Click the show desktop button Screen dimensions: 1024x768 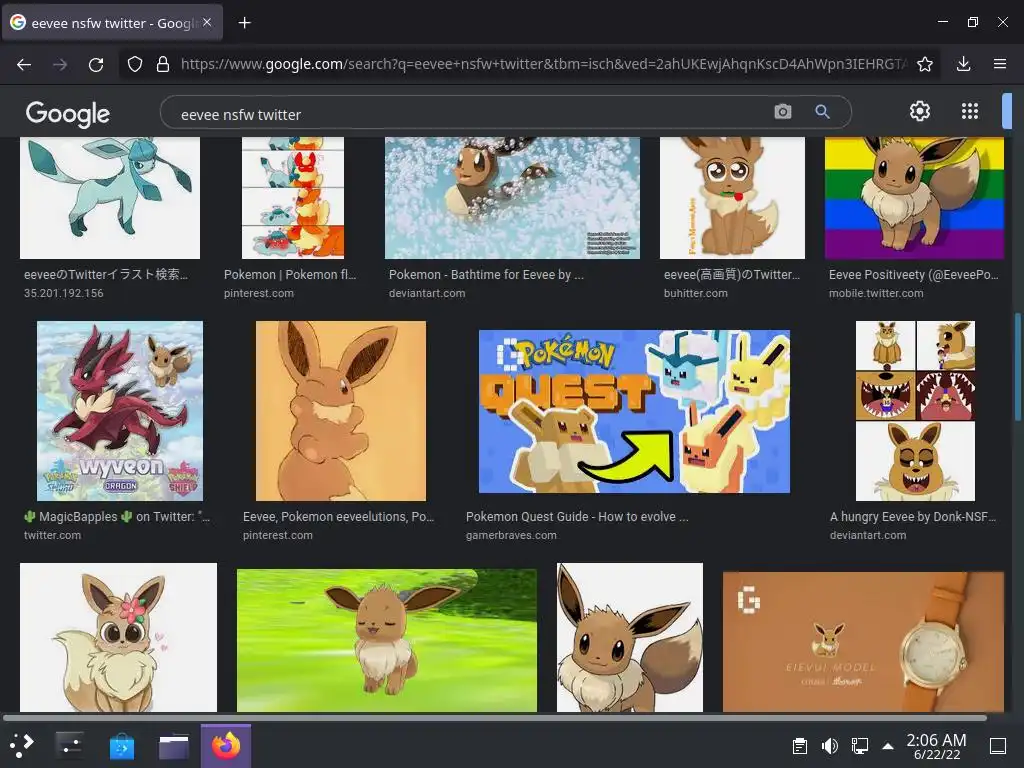(x=998, y=746)
